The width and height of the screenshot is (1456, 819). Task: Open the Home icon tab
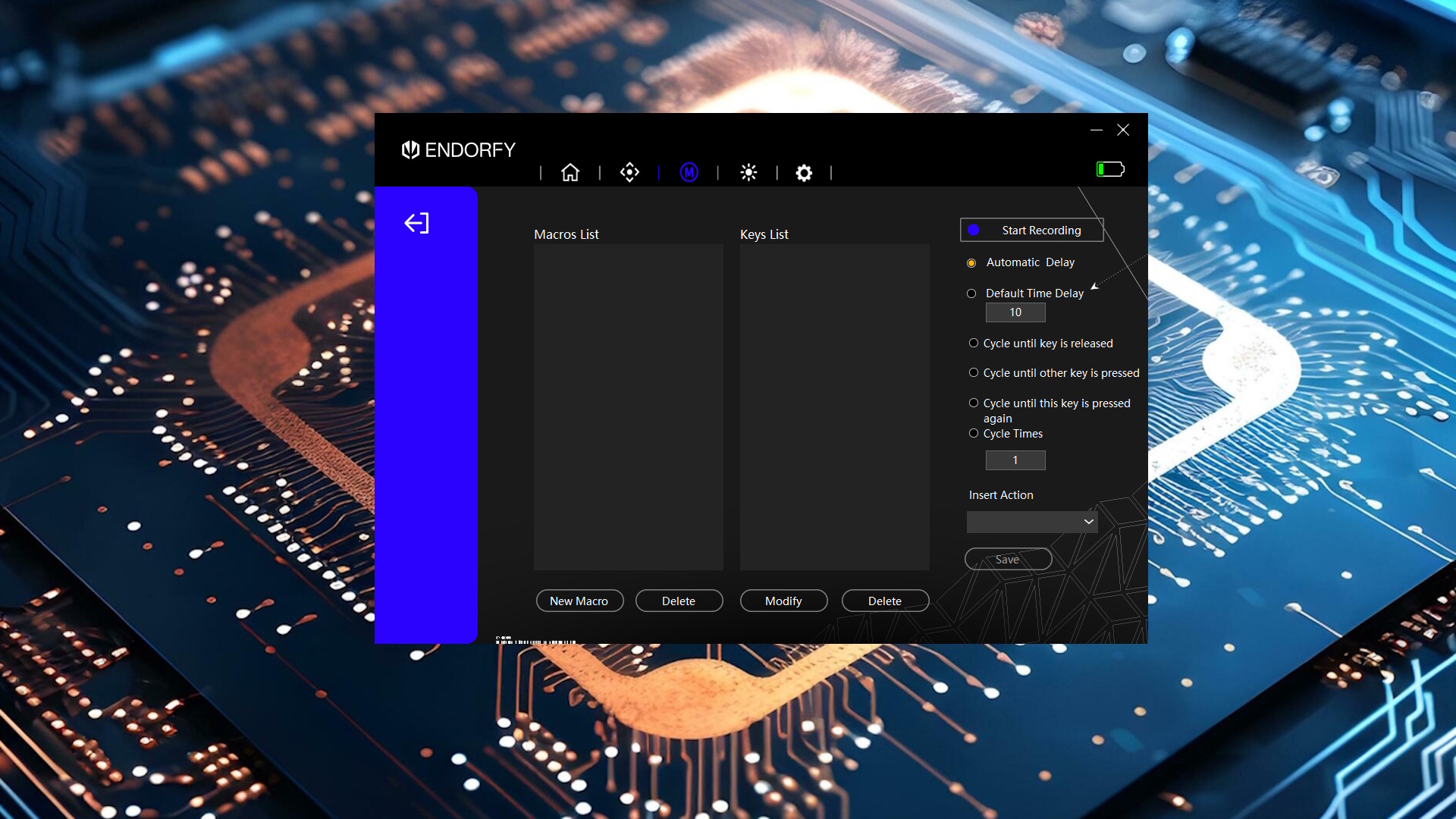(x=570, y=173)
